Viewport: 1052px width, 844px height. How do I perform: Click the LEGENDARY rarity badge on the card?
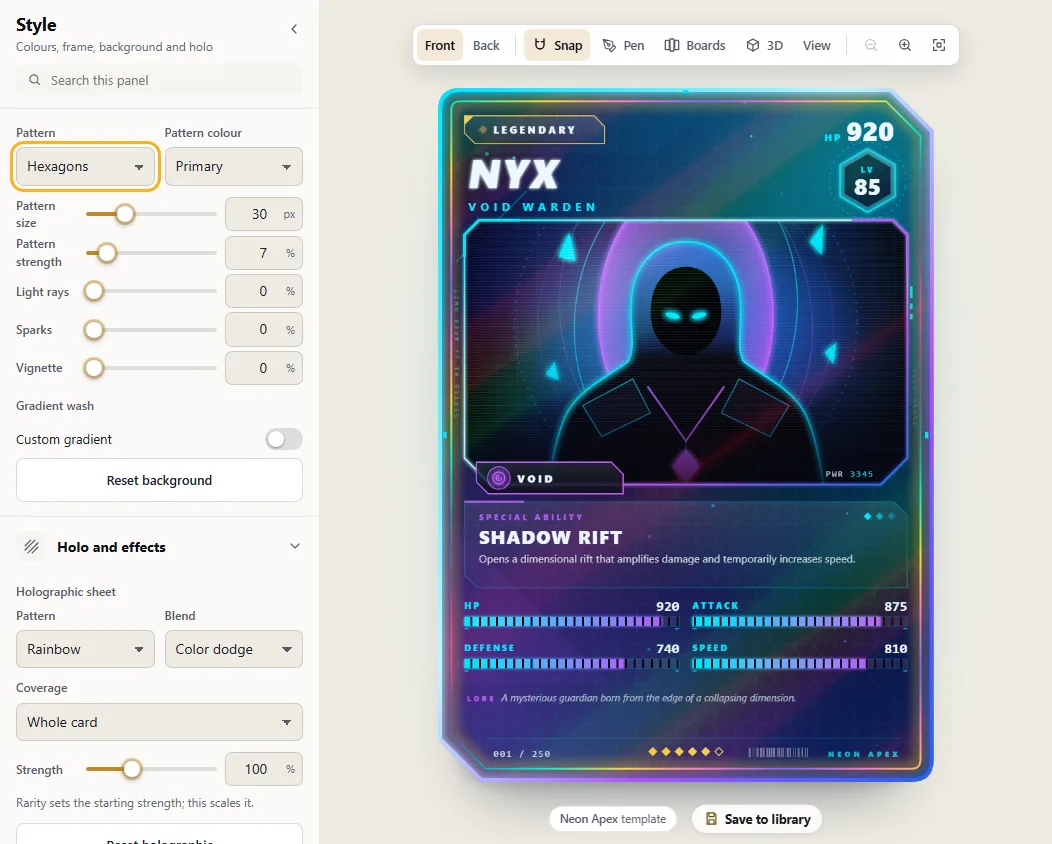point(534,129)
